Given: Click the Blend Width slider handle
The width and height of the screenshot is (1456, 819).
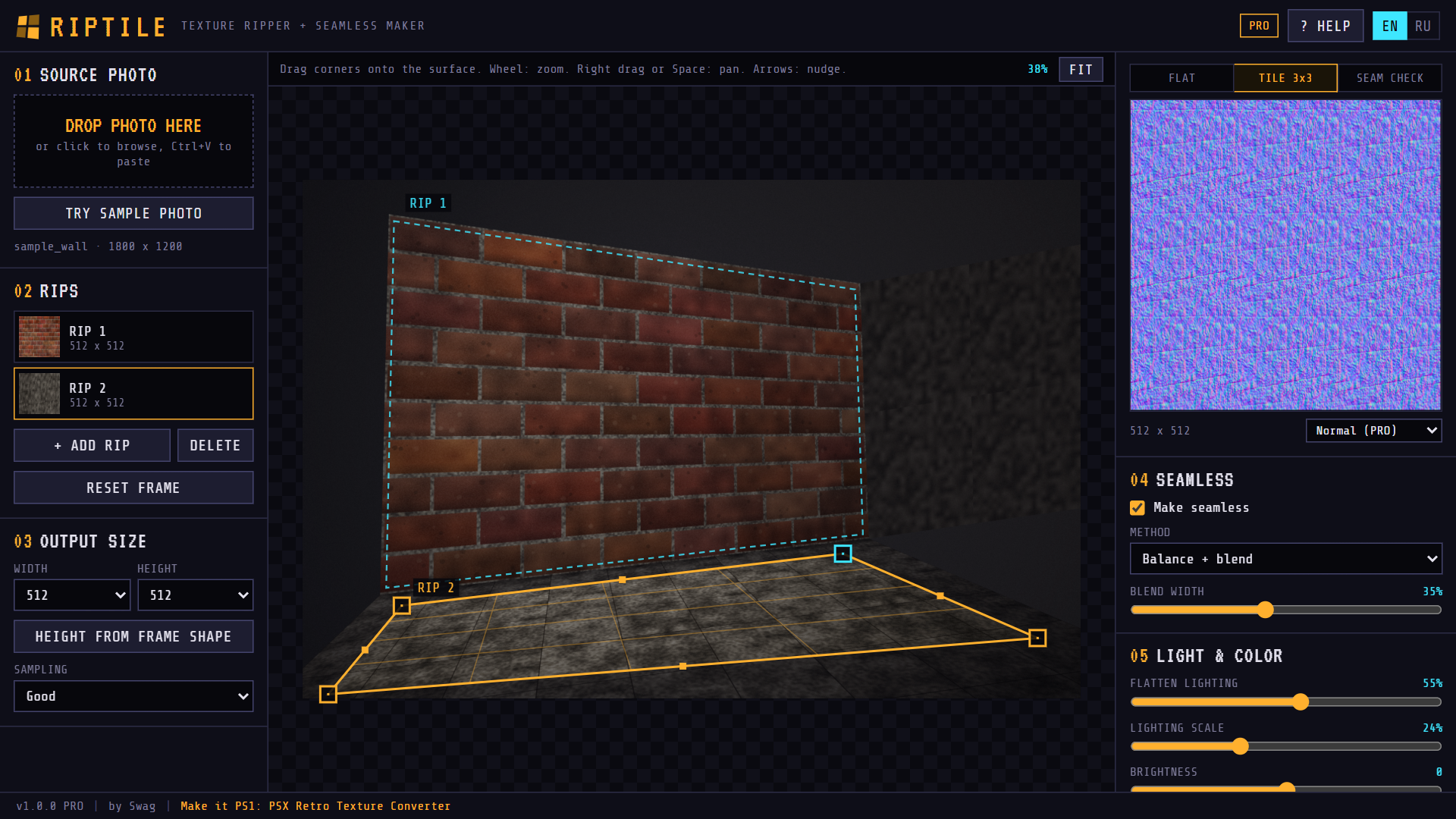Looking at the screenshot, I should coord(1265,610).
